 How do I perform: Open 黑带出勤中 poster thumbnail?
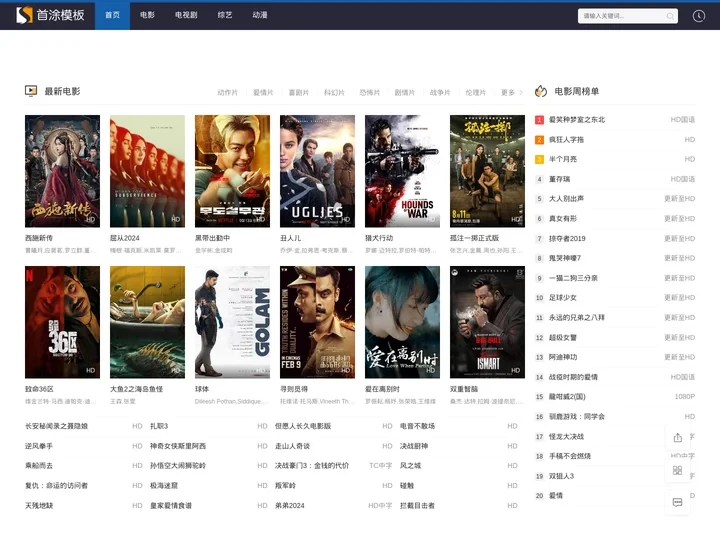point(232,171)
